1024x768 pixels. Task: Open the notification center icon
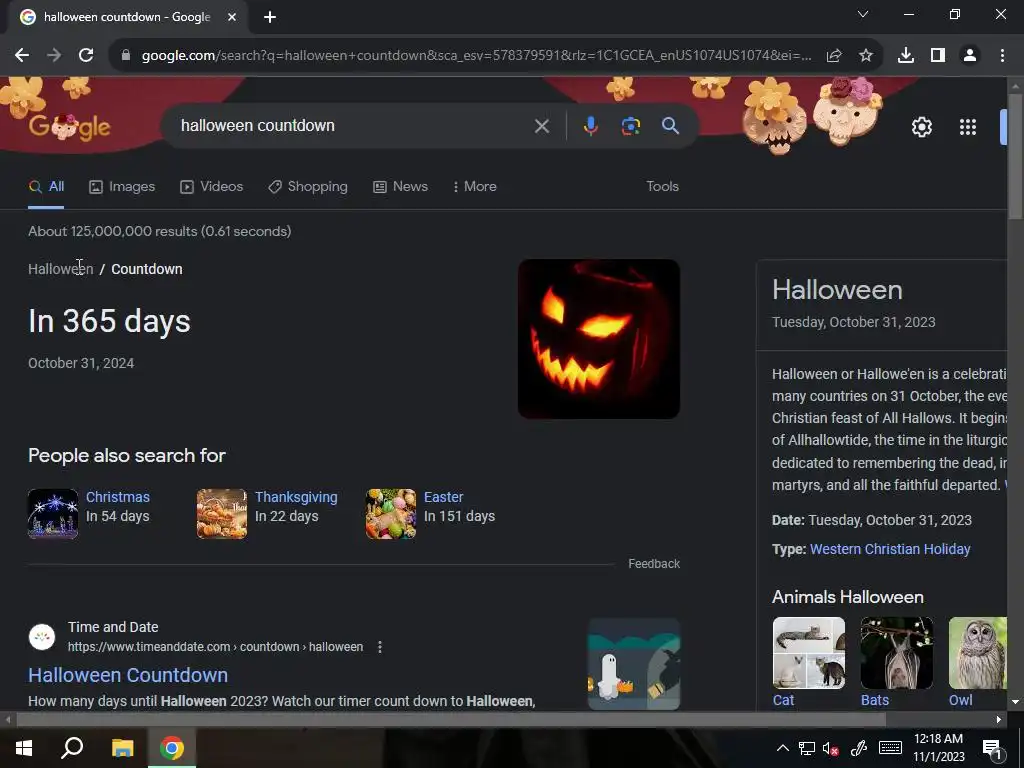[x=993, y=748]
